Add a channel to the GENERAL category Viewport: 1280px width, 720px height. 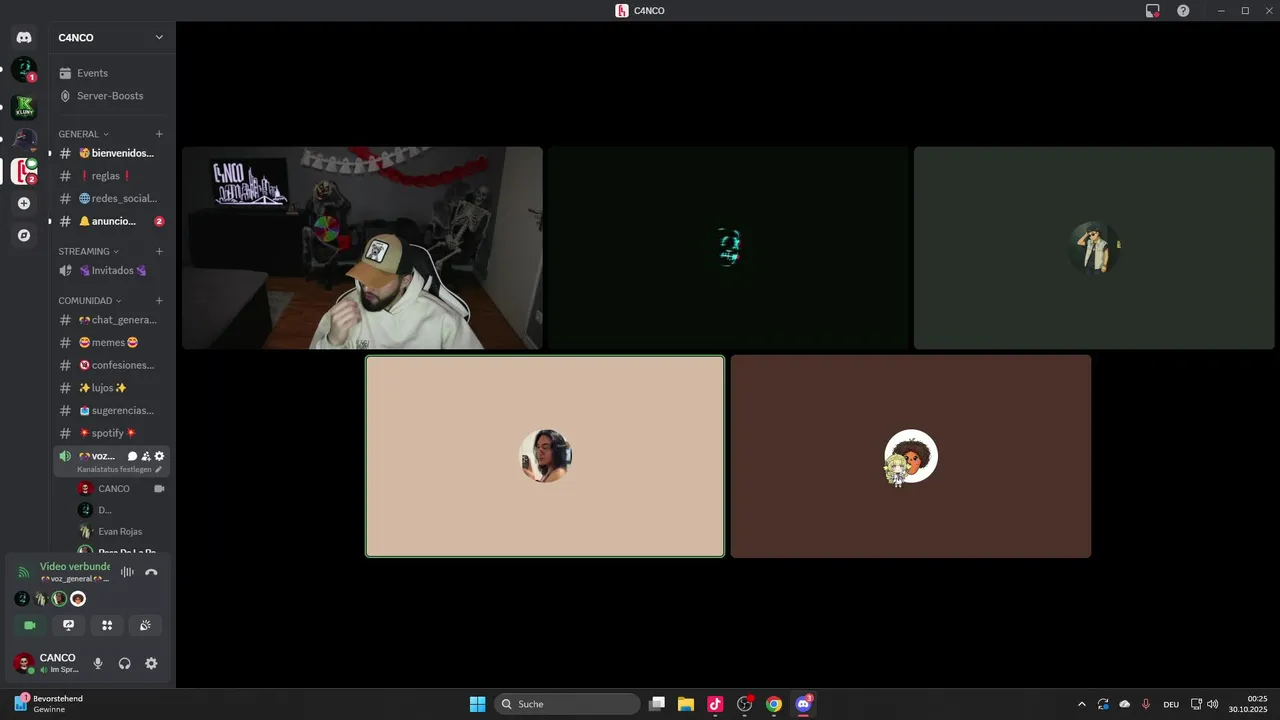click(x=159, y=134)
